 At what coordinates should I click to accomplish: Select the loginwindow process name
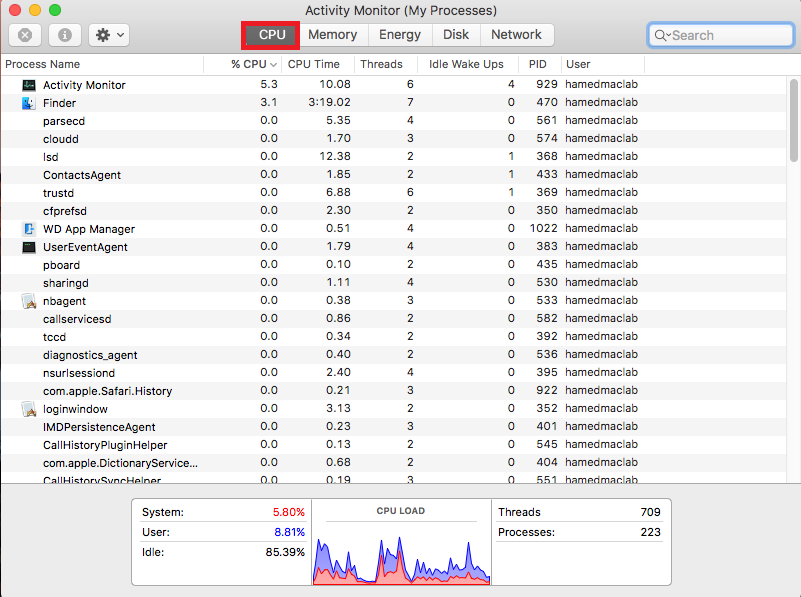pos(75,409)
